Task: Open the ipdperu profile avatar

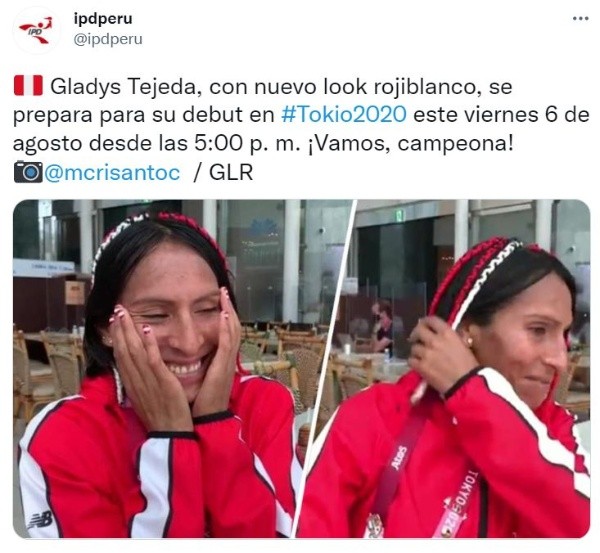Action: point(35,30)
